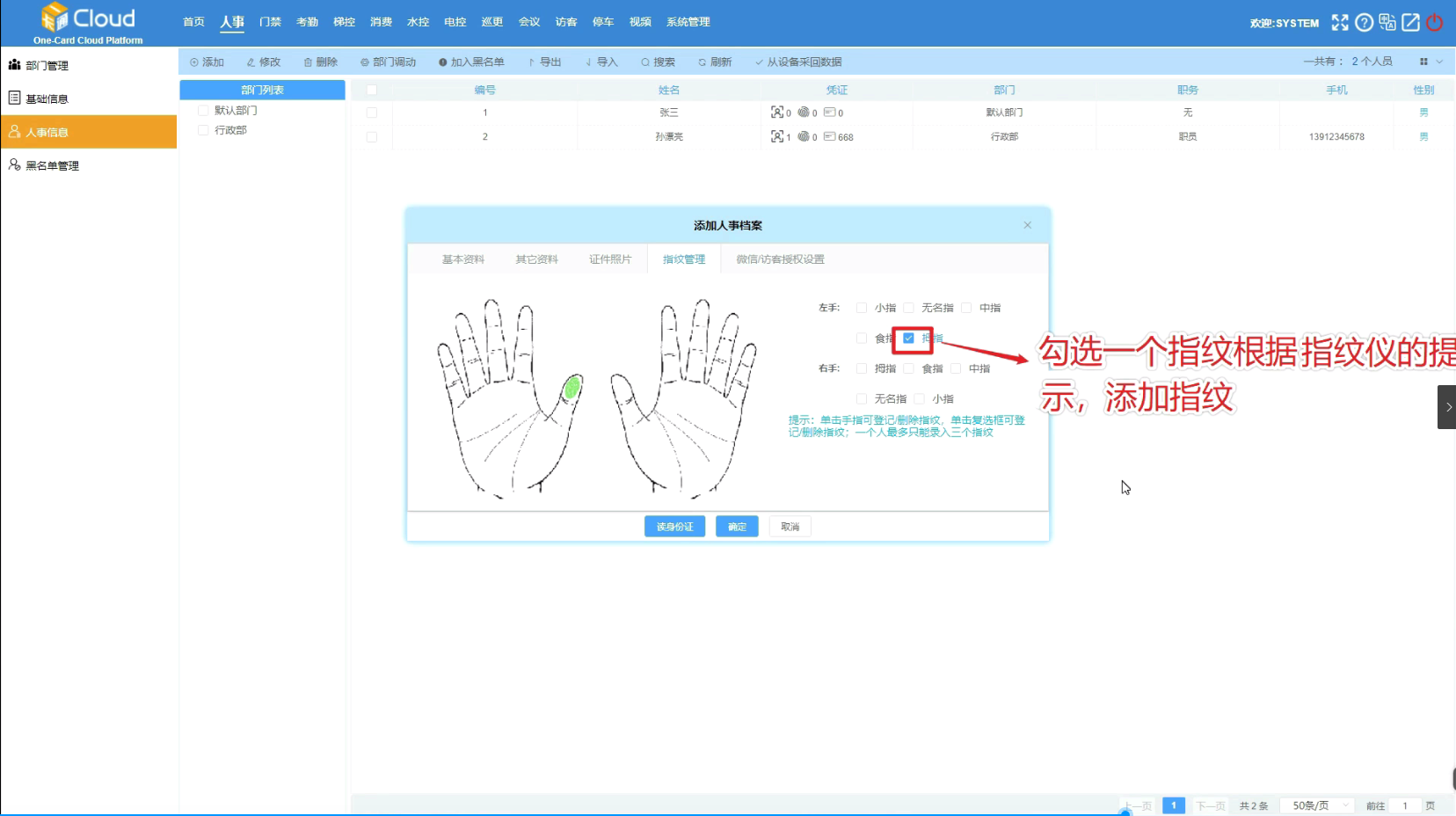This screenshot has width=1456, height=816.
Task: Check 默认部门 in department list
Action: [203, 111]
